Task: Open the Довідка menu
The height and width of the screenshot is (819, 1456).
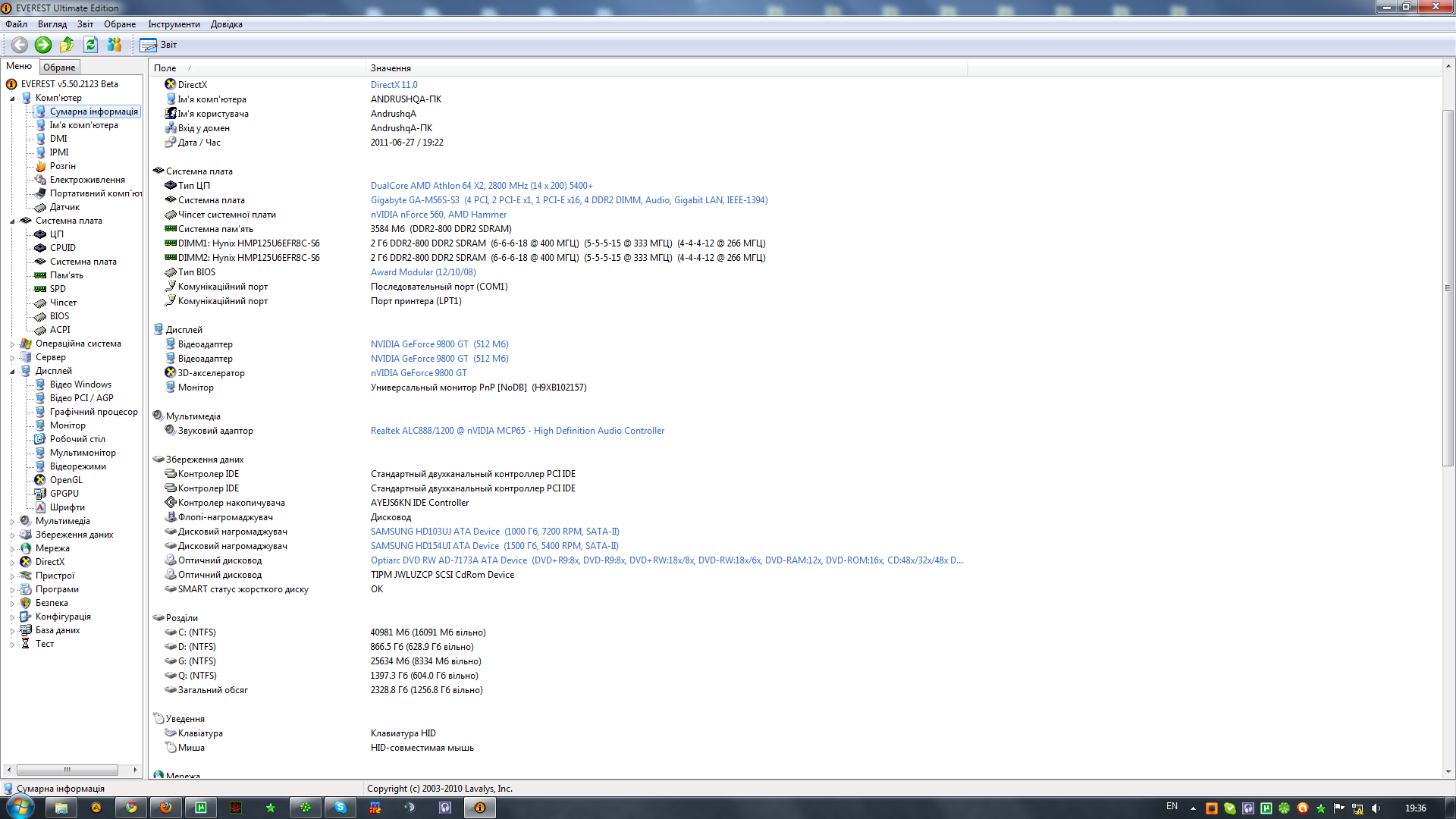Action: [x=226, y=24]
